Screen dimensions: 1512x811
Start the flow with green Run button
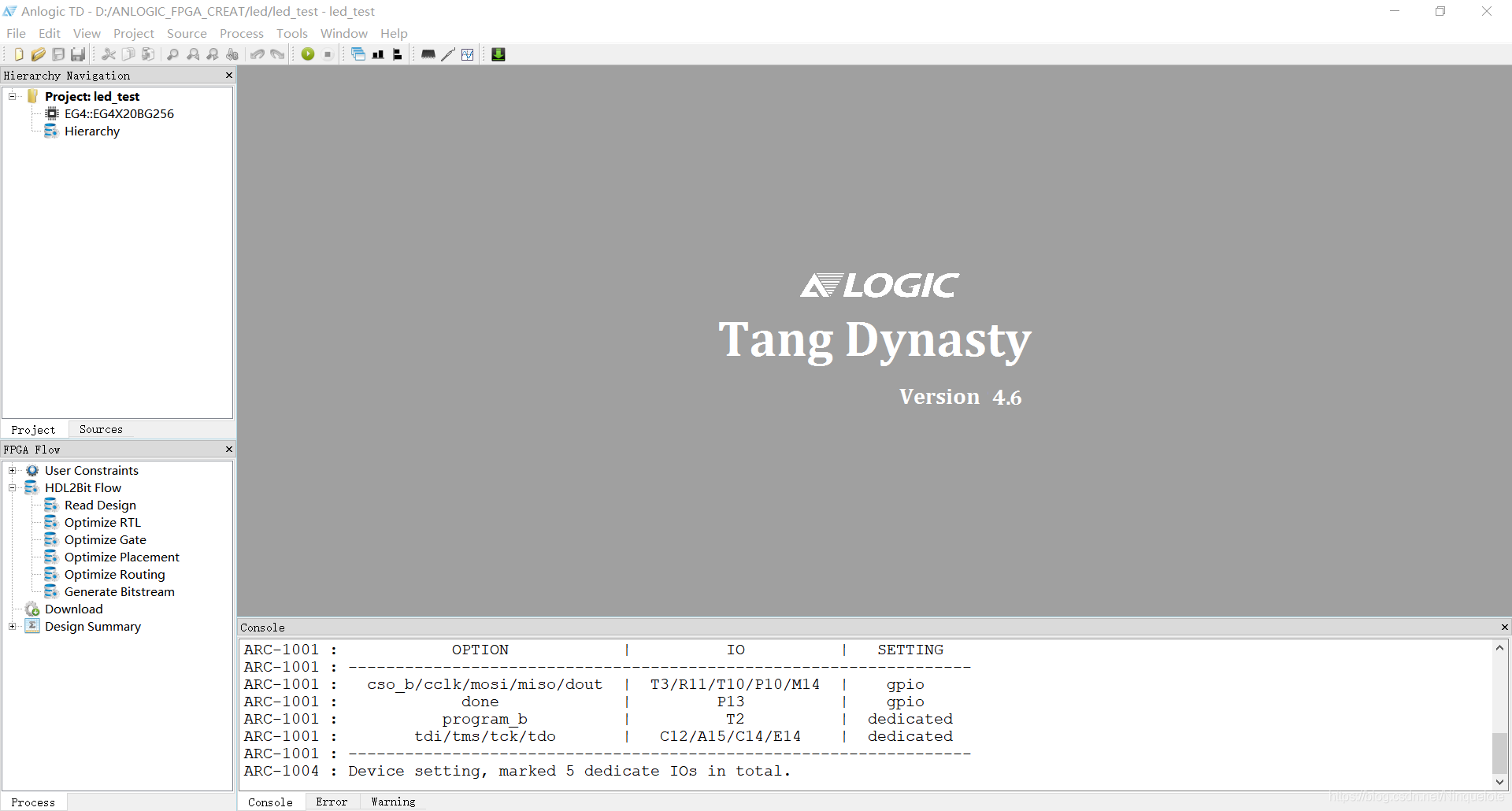(x=308, y=54)
